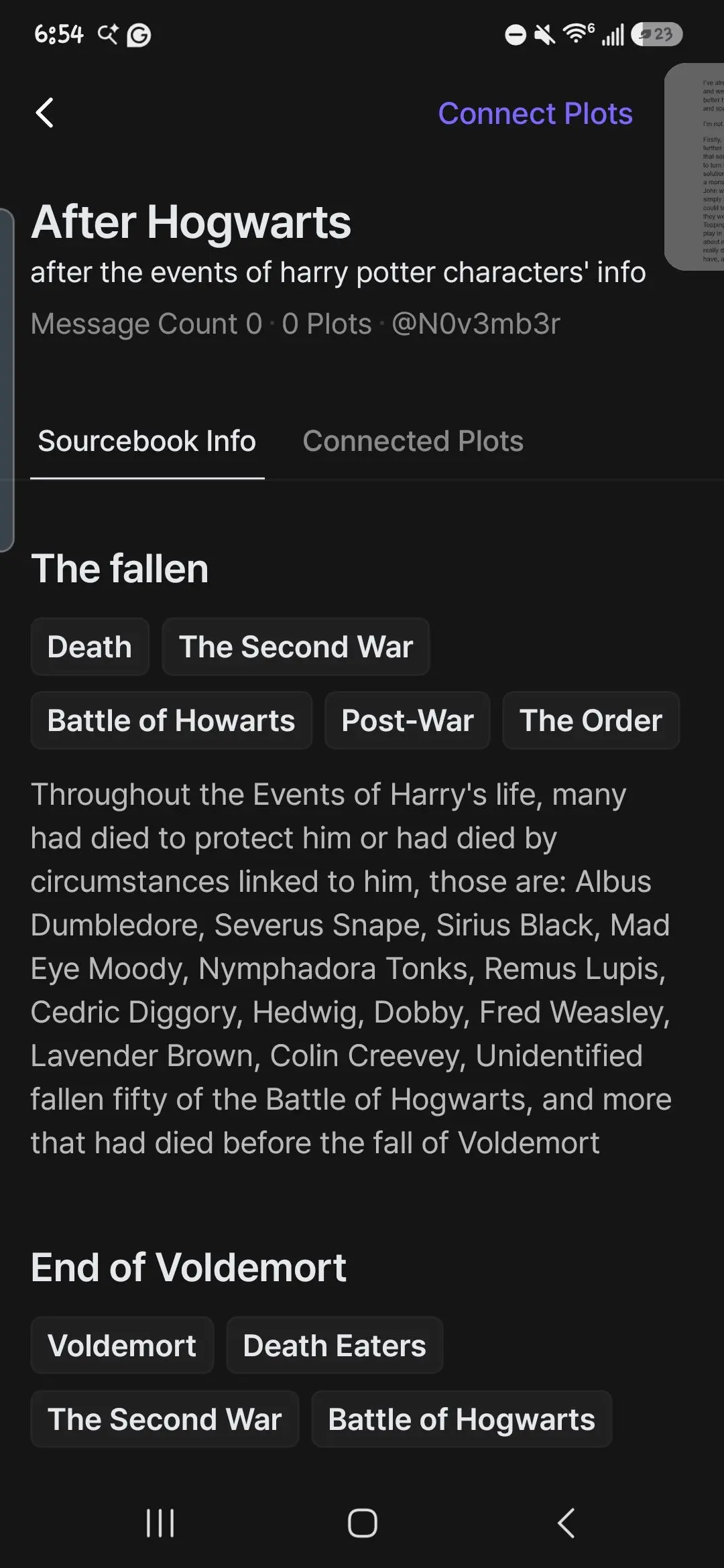Switch to Connected Plots tab
The height and width of the screenshot is (1568, 724).
coord(413,441)
